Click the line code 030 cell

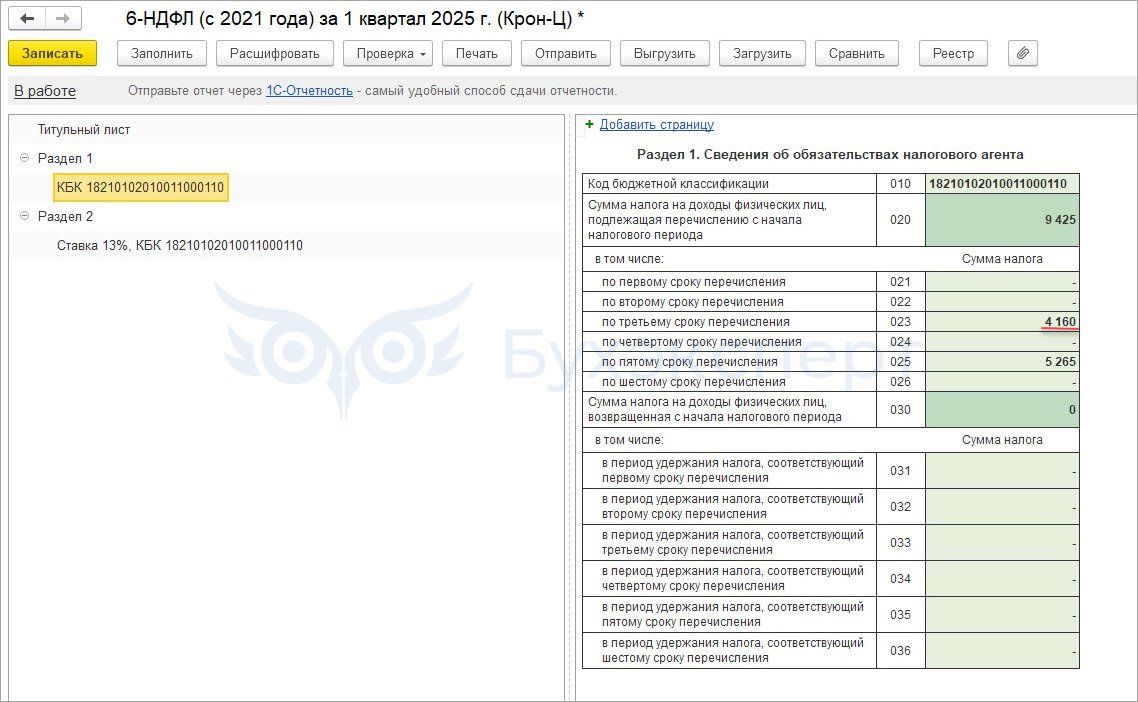click(900, 409)
